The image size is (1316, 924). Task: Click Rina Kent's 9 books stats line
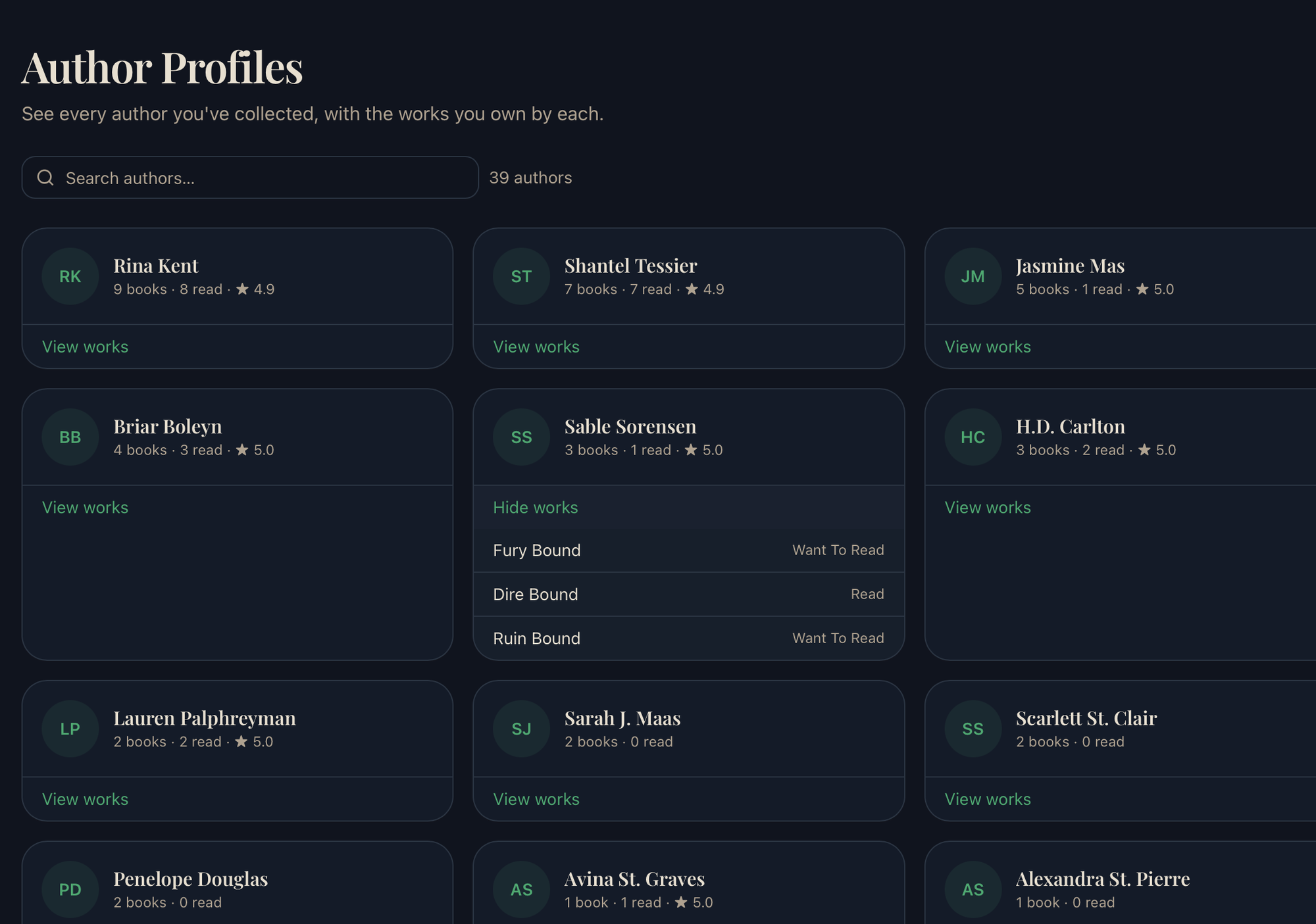(194, 289)
